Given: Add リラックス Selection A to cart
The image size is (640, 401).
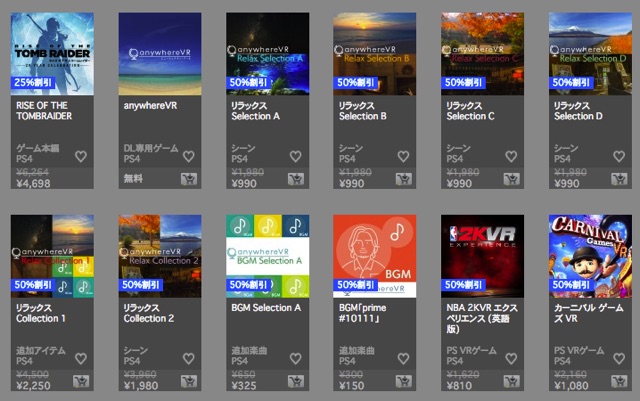Looking at the screenshot, I should [x=296, y=179].
